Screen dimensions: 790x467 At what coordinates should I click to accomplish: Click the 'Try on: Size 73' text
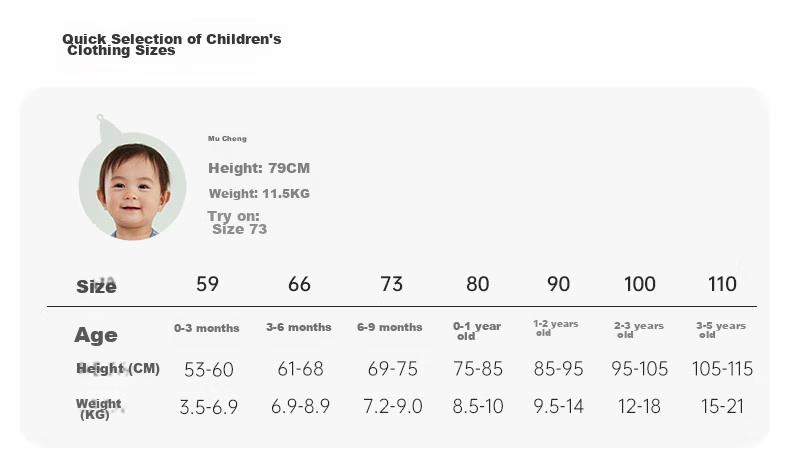click(237, 223)
